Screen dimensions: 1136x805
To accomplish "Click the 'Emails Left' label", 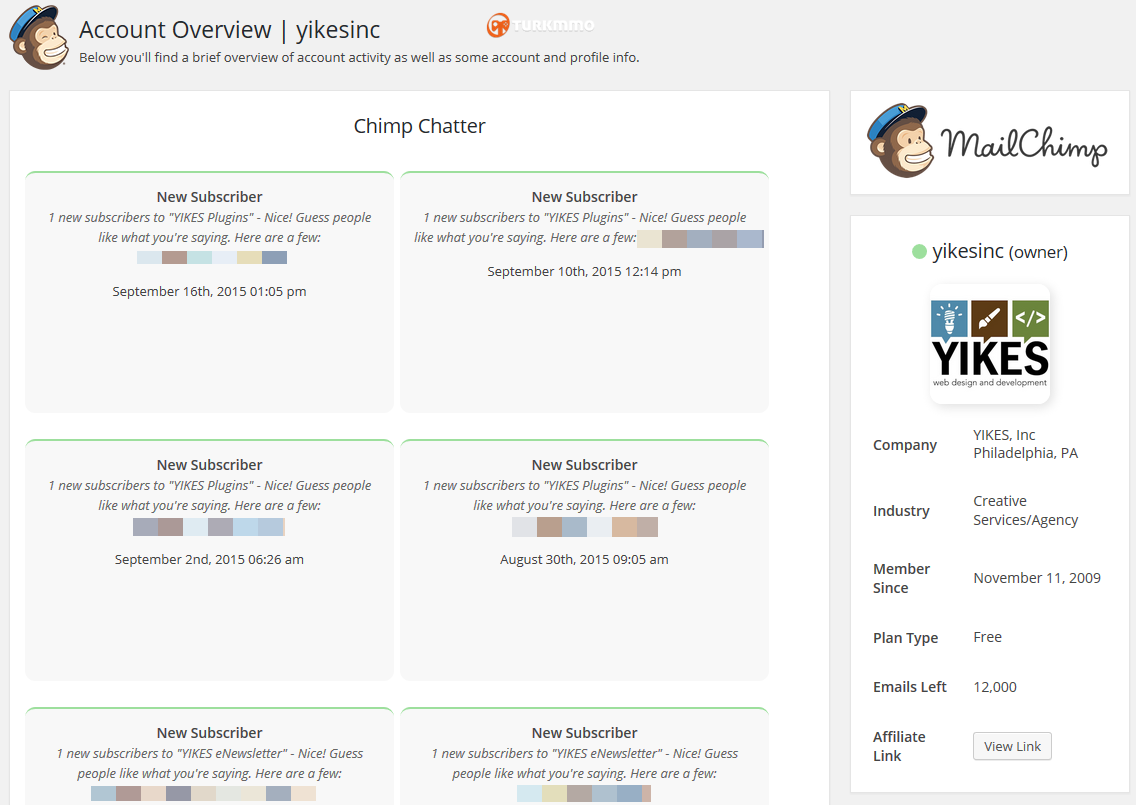I will click(x=910, y=687).
